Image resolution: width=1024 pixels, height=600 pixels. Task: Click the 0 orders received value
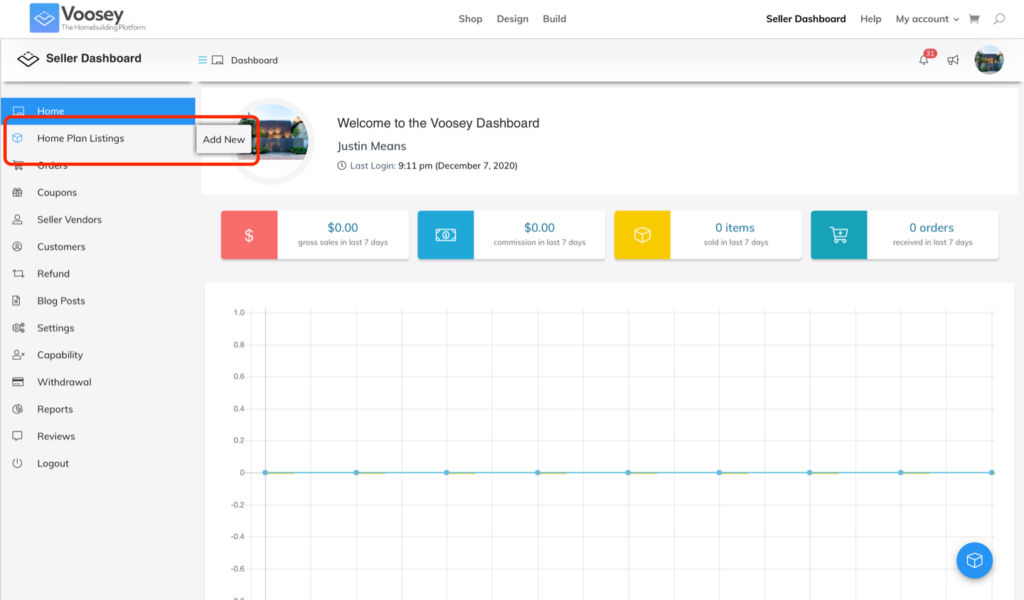tap(931, 227)
